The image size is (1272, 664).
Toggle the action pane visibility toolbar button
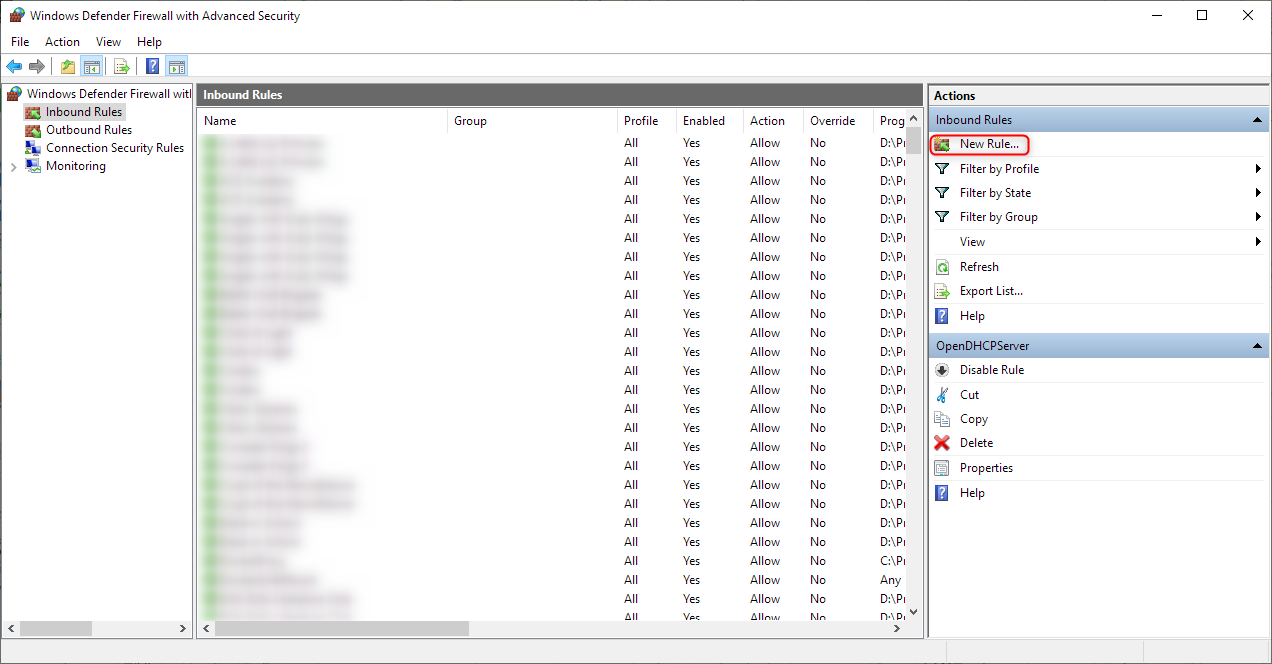tap(177, 65)
